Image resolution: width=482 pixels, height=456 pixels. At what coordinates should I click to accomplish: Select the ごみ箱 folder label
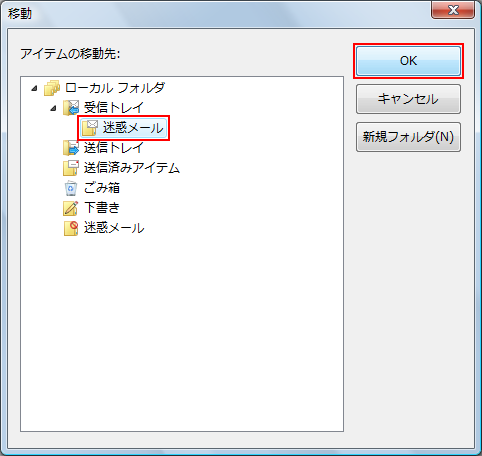pos(102,188)
